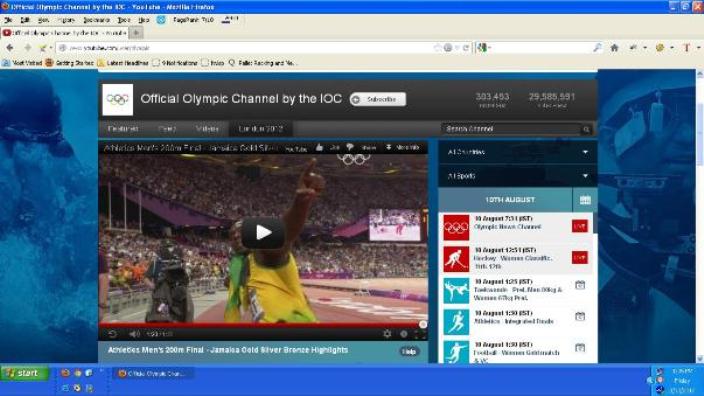Open the search engine selector dropdown
Image resolution: width=704 pixels, height=396 pixels.
tap(484, 48)
